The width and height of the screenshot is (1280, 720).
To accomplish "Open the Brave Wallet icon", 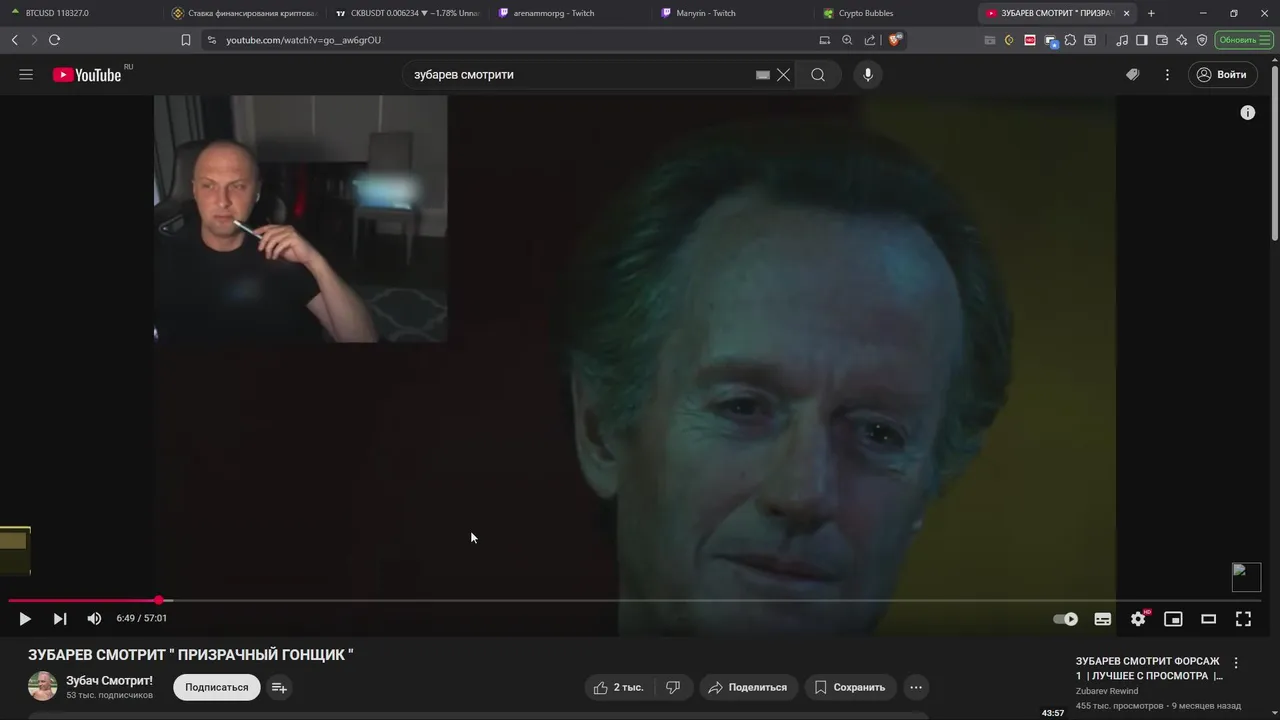I will [x=1162, y=40].
